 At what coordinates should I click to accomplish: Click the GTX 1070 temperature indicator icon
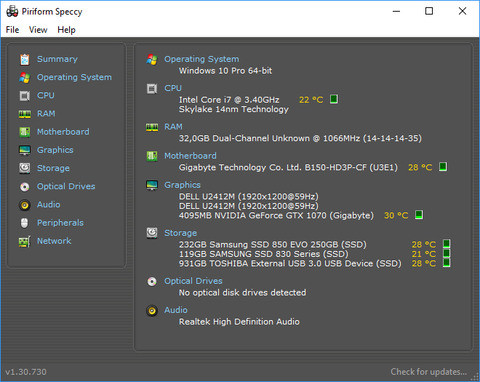[x=419, y=215]
